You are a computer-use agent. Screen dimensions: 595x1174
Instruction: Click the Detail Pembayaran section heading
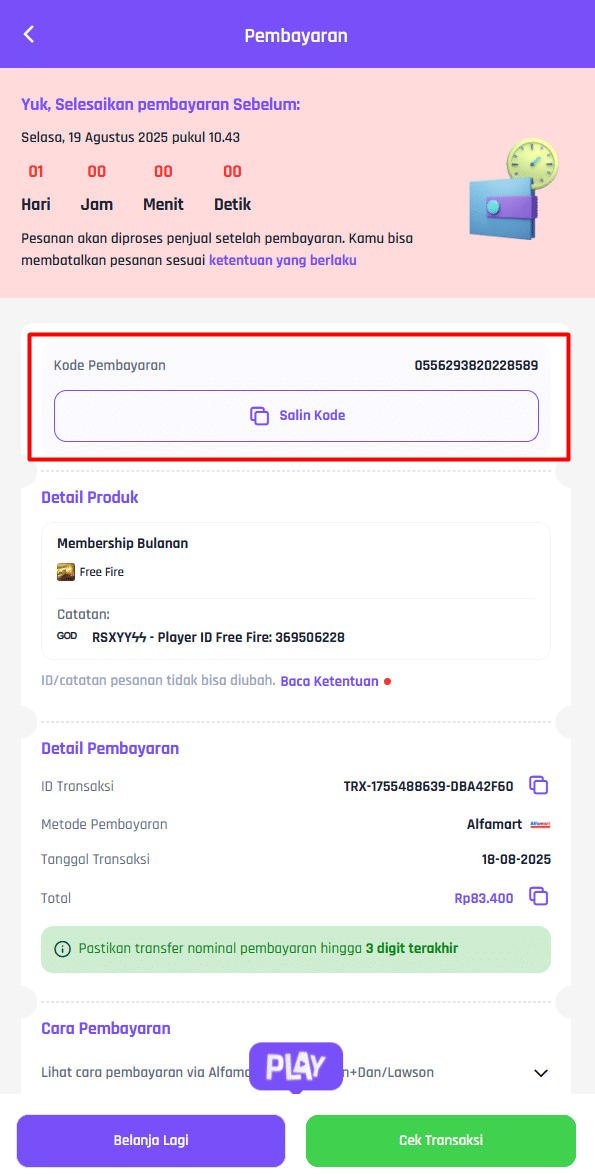[x=110, y=748]
